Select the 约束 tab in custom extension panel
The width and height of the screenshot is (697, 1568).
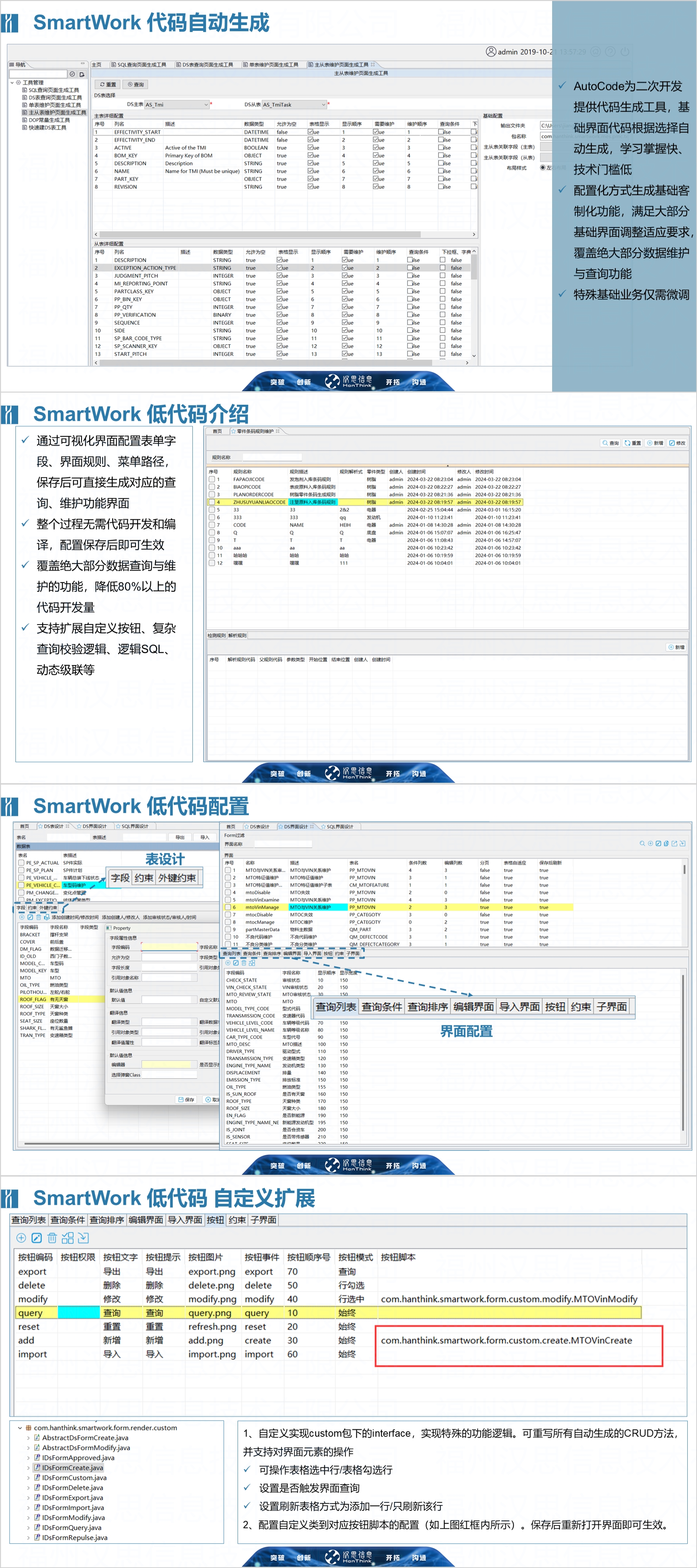(237, 1220)
